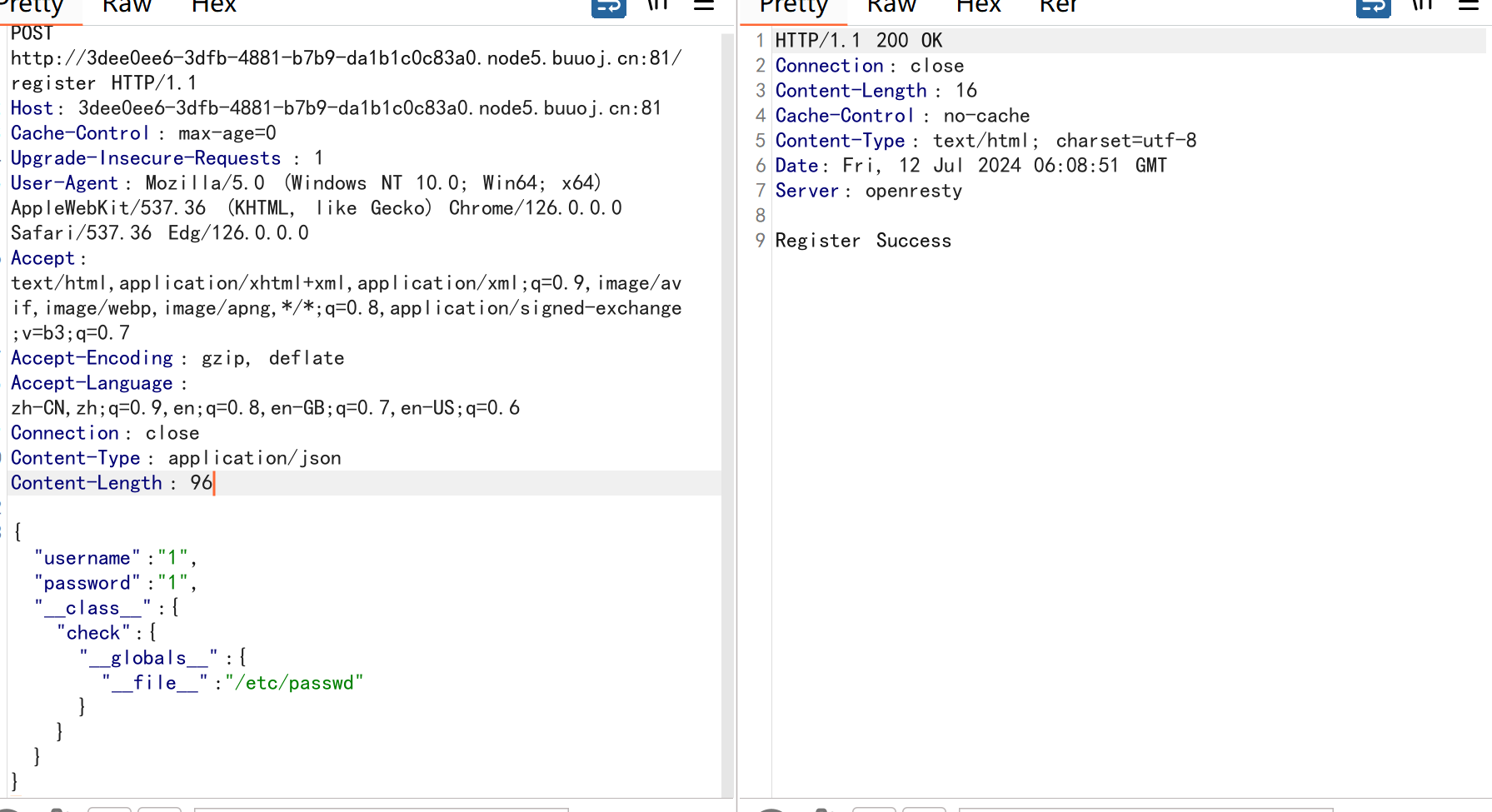Click the Upgrade-Insecure-Requests header
The image size is (1492, 812).
coord(167,158)
